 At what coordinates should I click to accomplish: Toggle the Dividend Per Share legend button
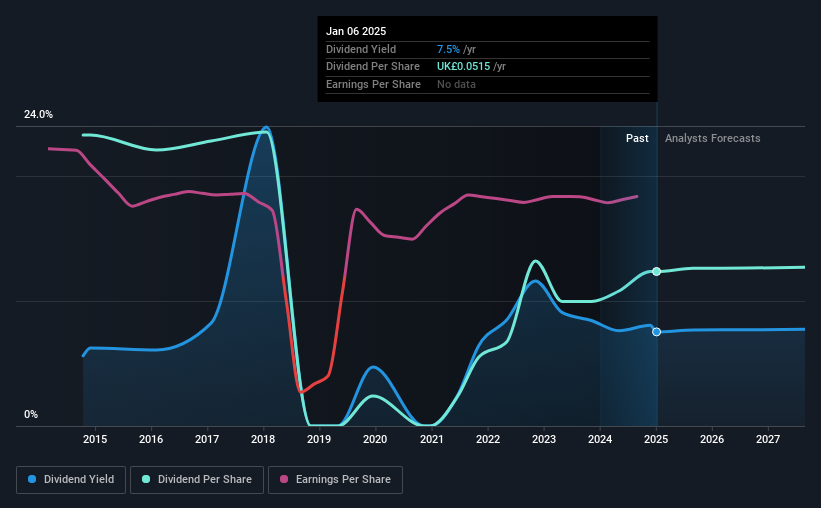[x=197, y=480]
